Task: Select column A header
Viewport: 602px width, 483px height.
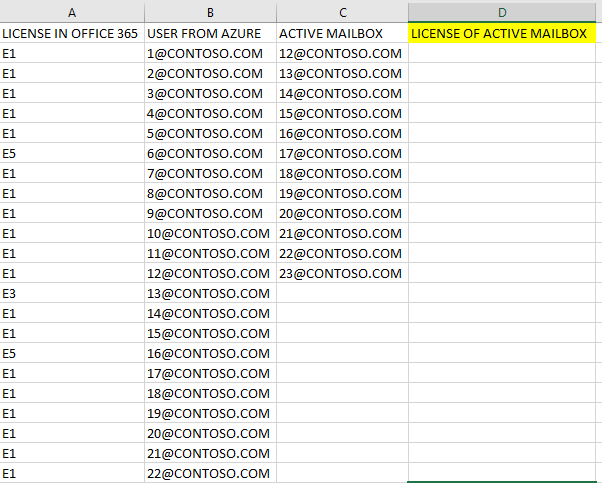Action: pyautogui.click(x=72, y=13)
